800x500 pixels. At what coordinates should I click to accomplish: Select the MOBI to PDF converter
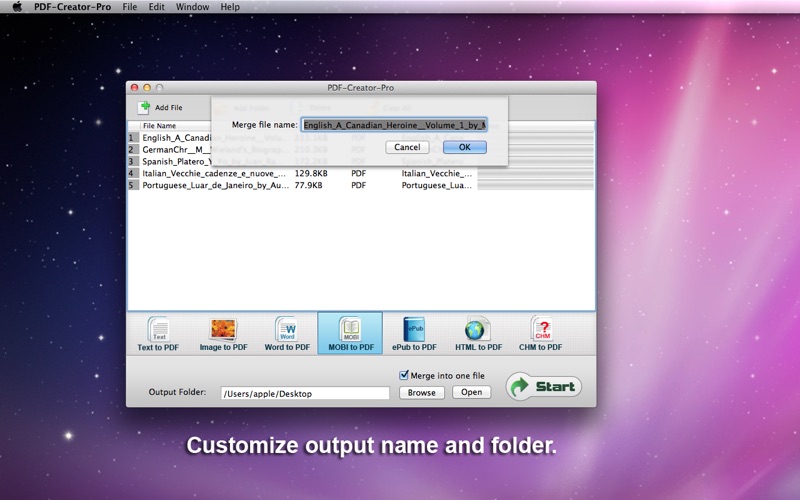[351, 334]
